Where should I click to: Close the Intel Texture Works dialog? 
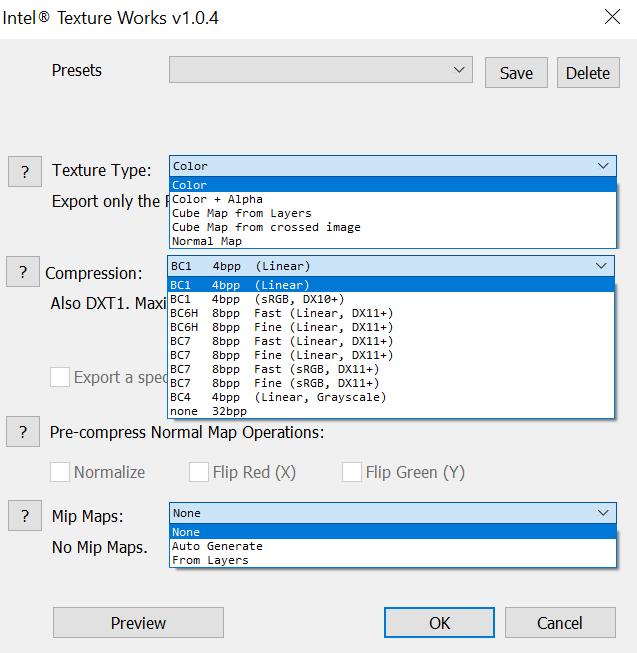coord(612,17)
